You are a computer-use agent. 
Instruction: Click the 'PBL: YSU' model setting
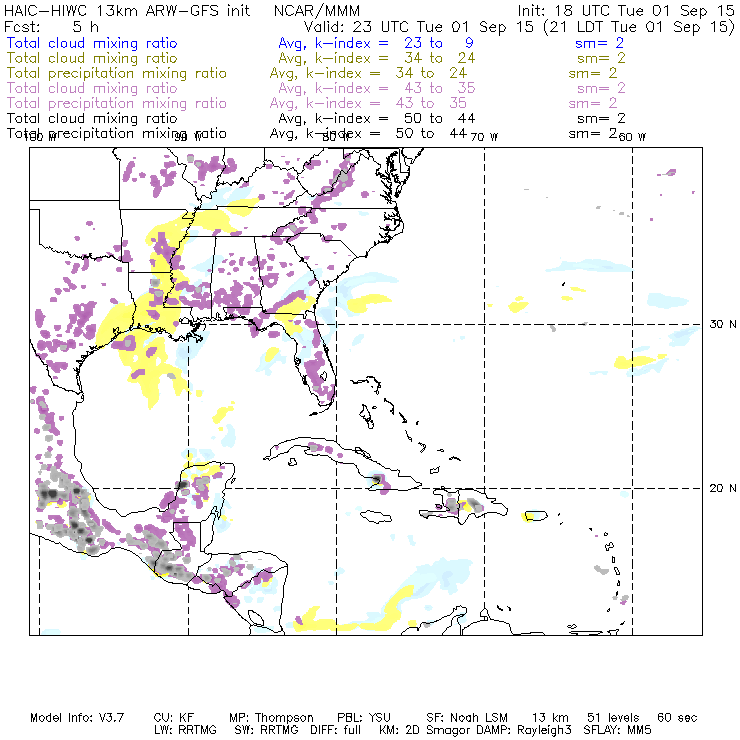coord(364,718)
